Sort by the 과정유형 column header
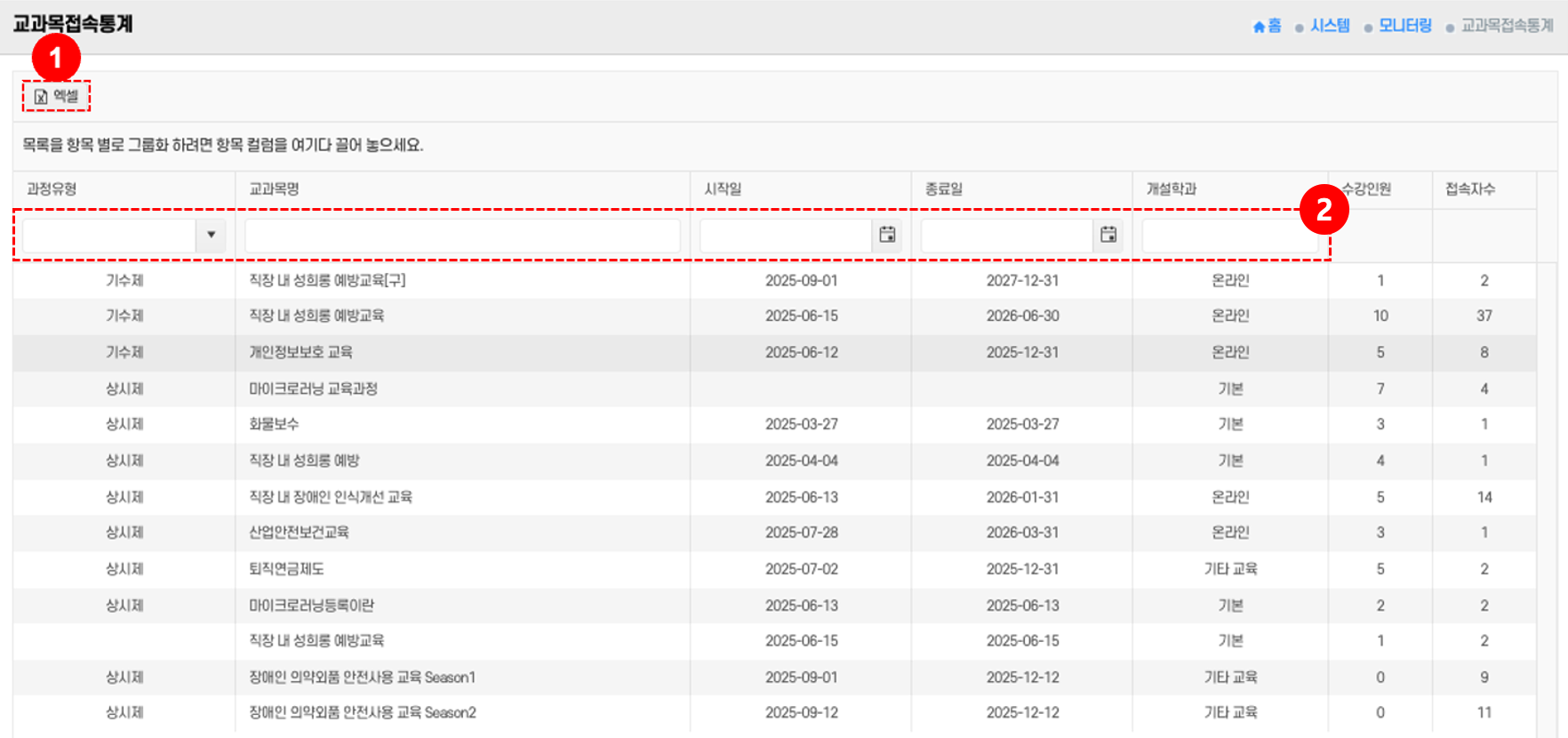The image size is (1568, 738). tap(52, 189)
